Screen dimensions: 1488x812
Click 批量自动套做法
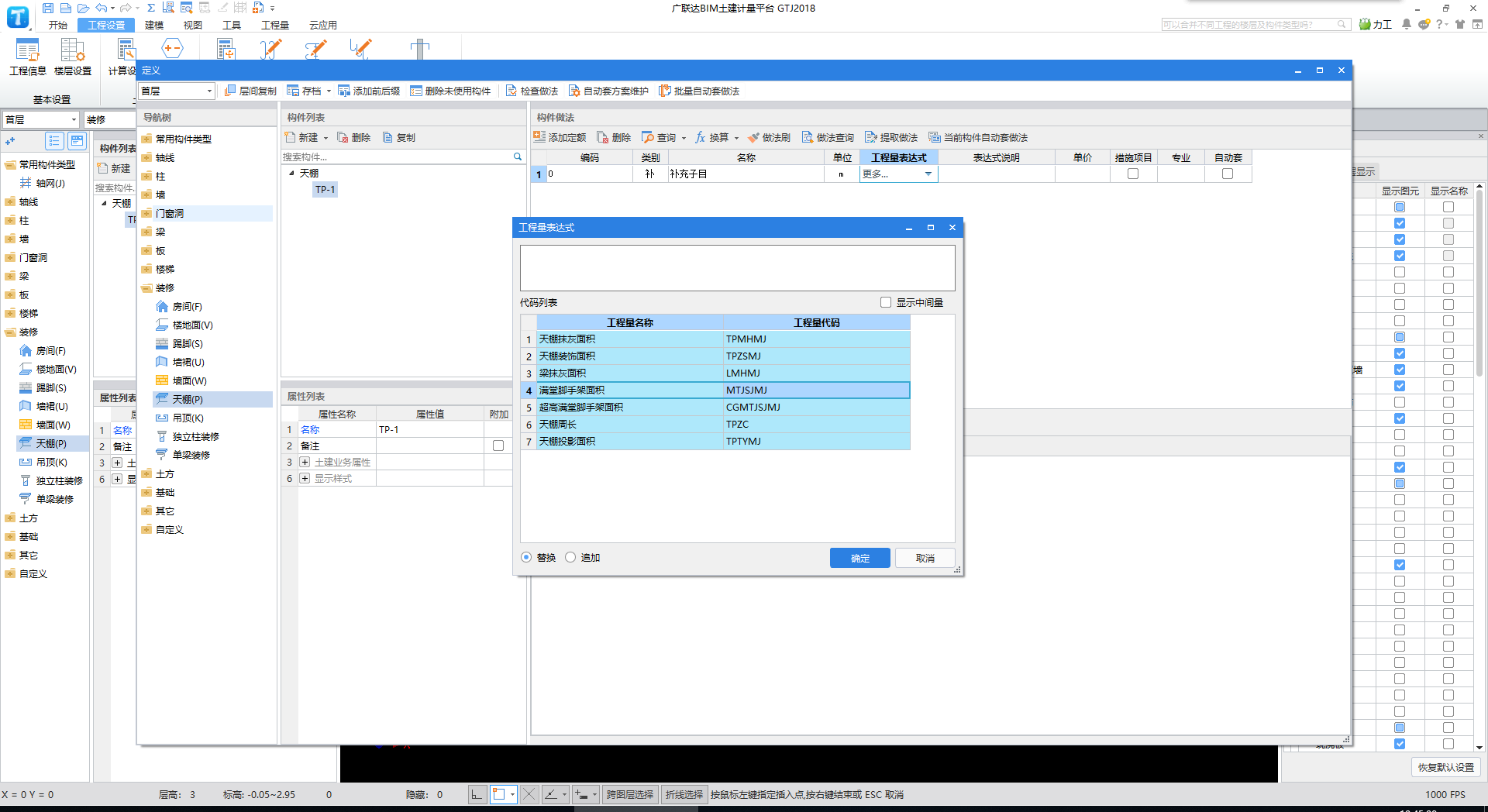(x=699, y=91)
